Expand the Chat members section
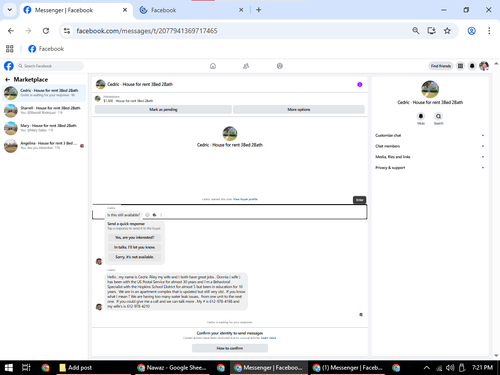 tap(430, 146)
